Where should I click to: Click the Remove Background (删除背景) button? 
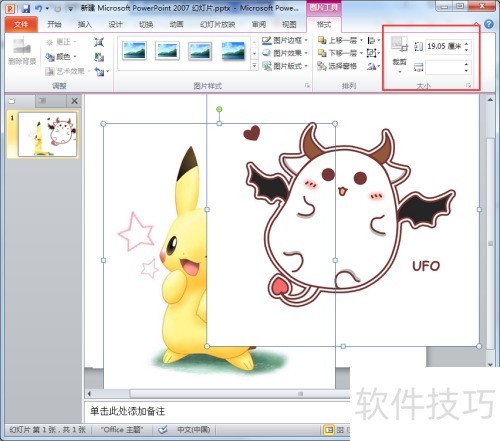coord(22,52)
